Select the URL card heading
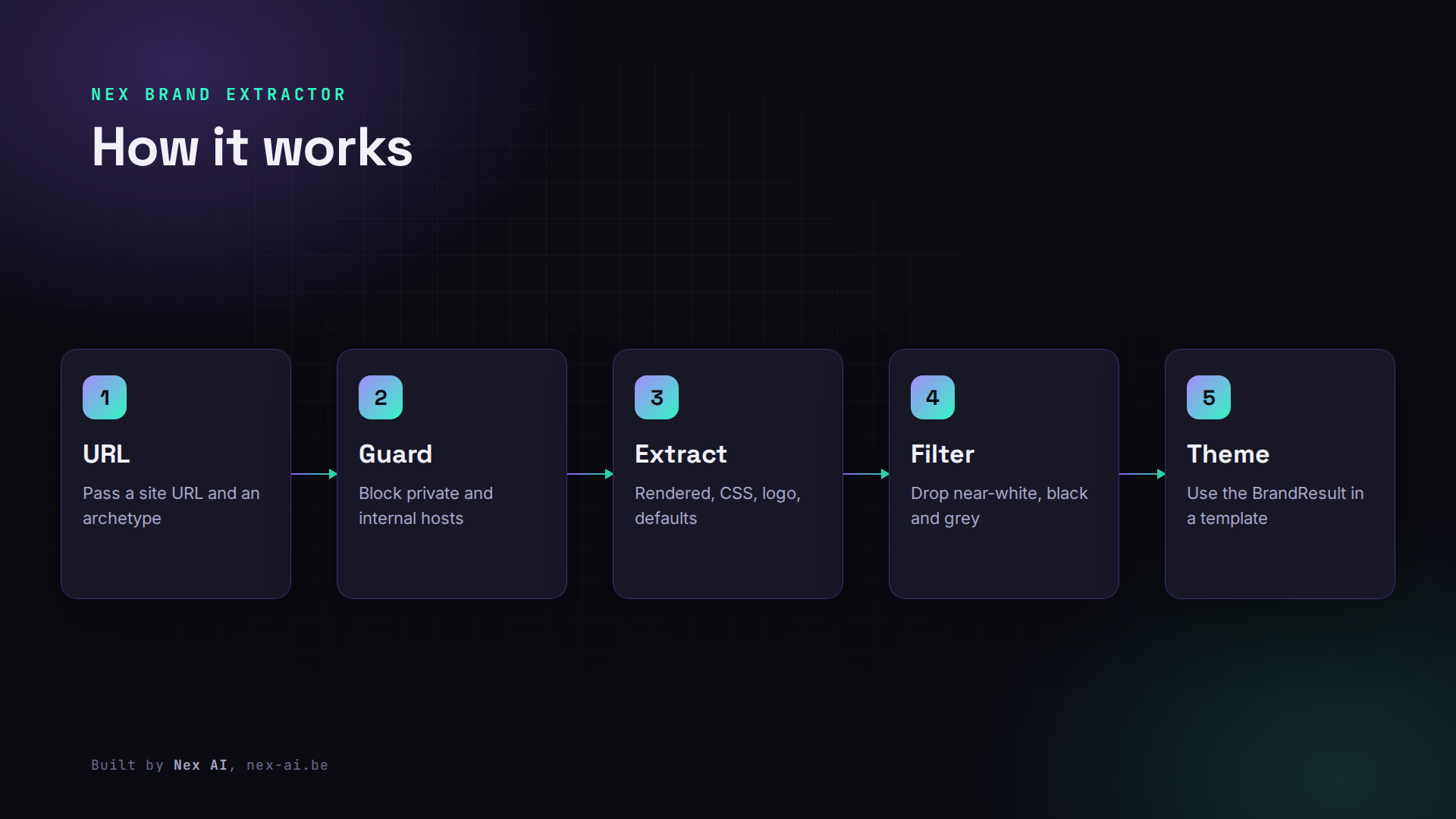This screenshot has width=1456, height=819. point(106,454)
